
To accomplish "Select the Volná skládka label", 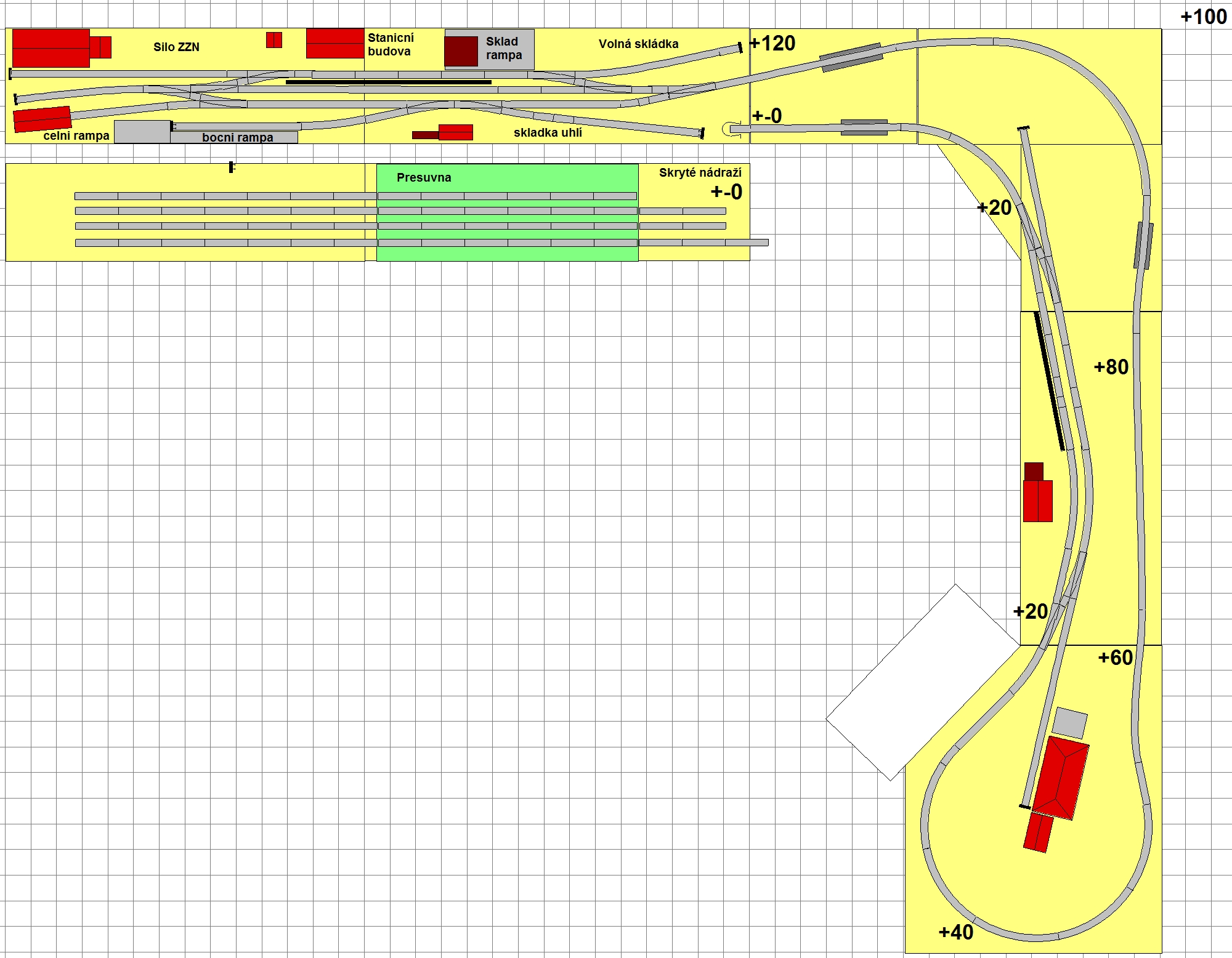I will tap(638, 44).
